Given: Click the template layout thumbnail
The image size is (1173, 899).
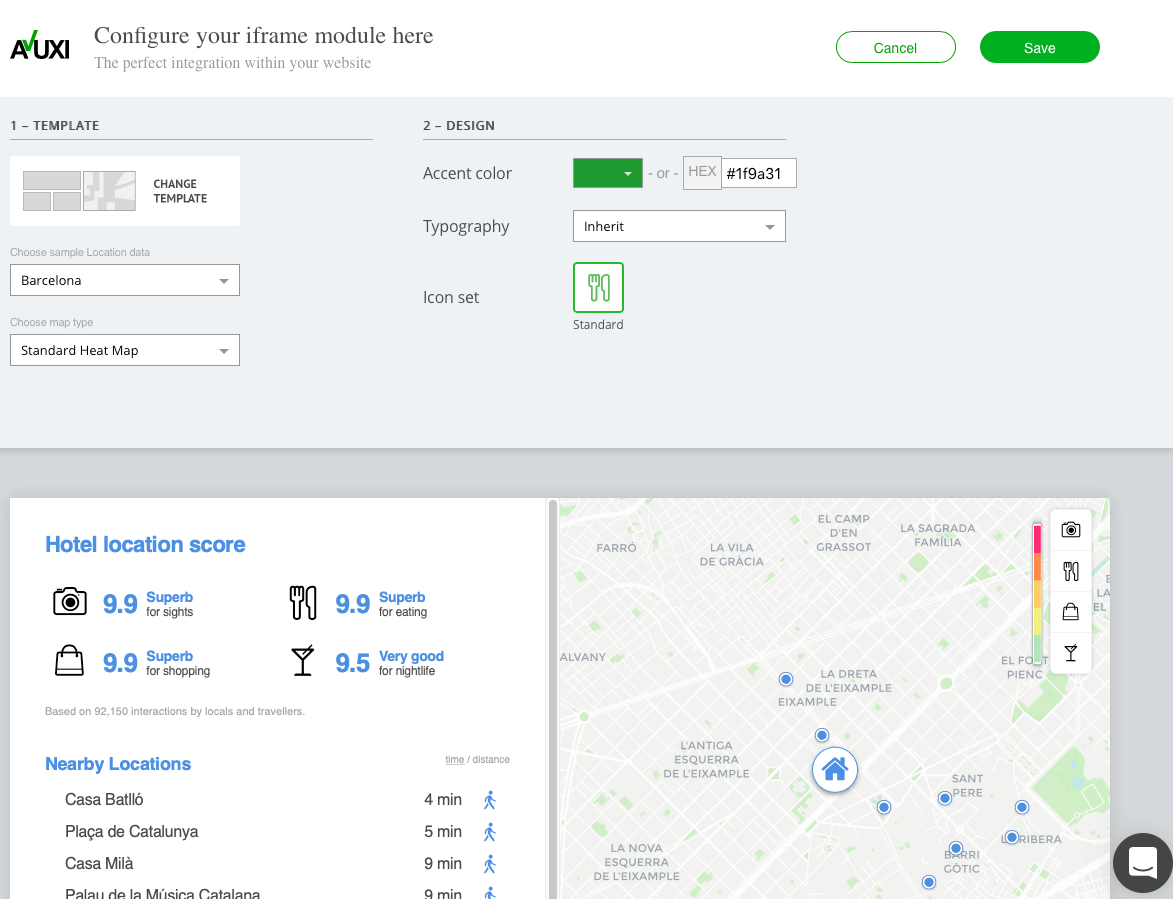Looking at the screenshot, I should 79,191.
